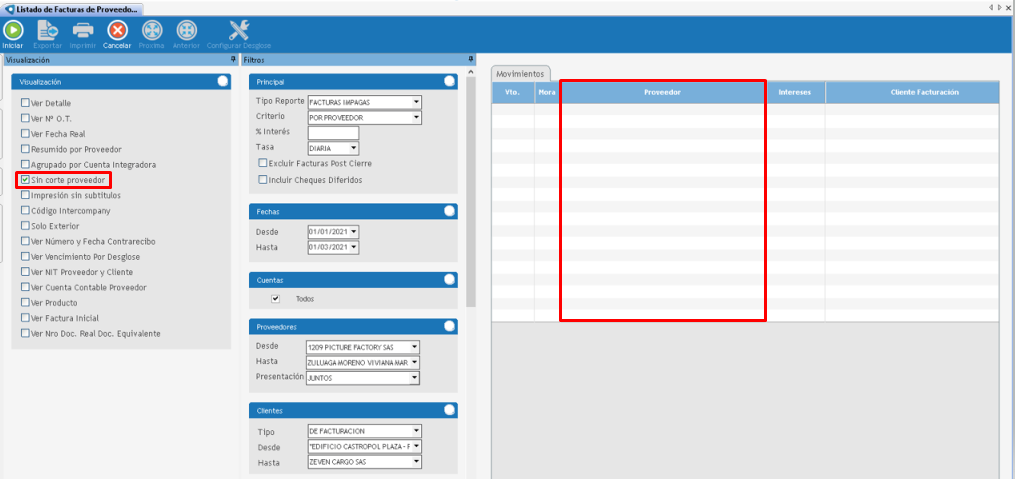
Task: Expand the Criterio combo box
Action: point(416,117)
